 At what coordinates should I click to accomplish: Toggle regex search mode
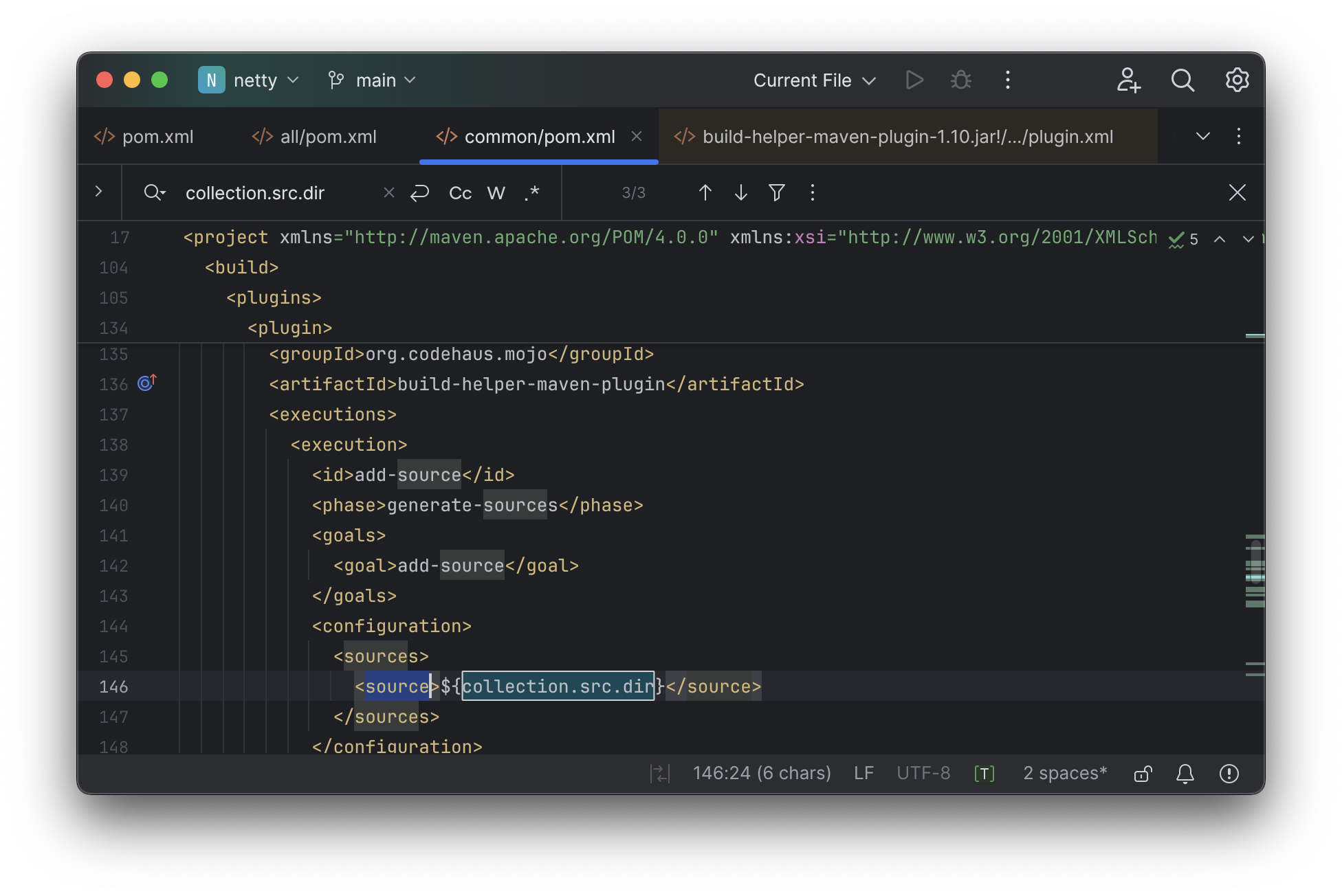531,192
